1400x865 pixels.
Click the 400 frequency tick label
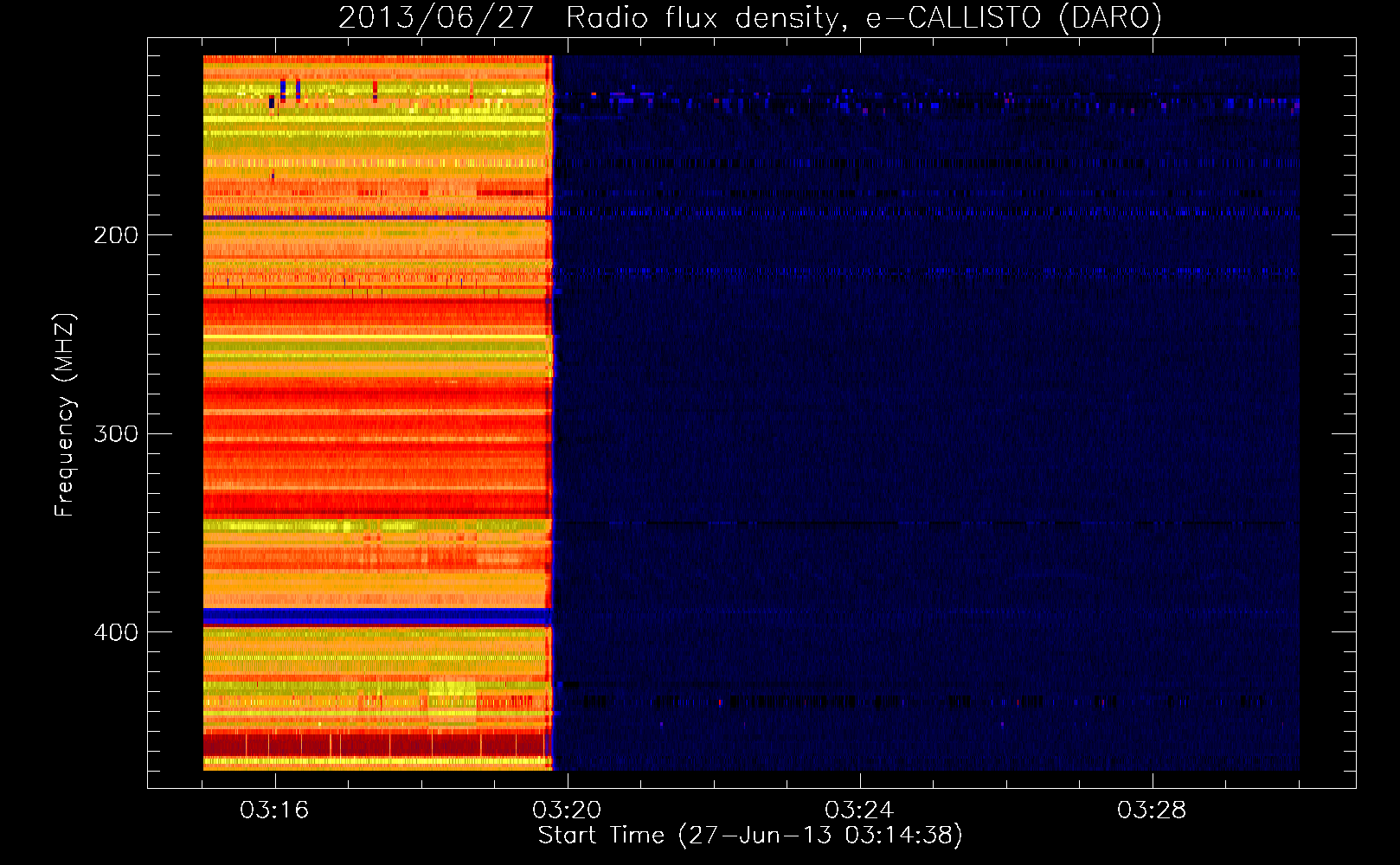pos(116,632)
